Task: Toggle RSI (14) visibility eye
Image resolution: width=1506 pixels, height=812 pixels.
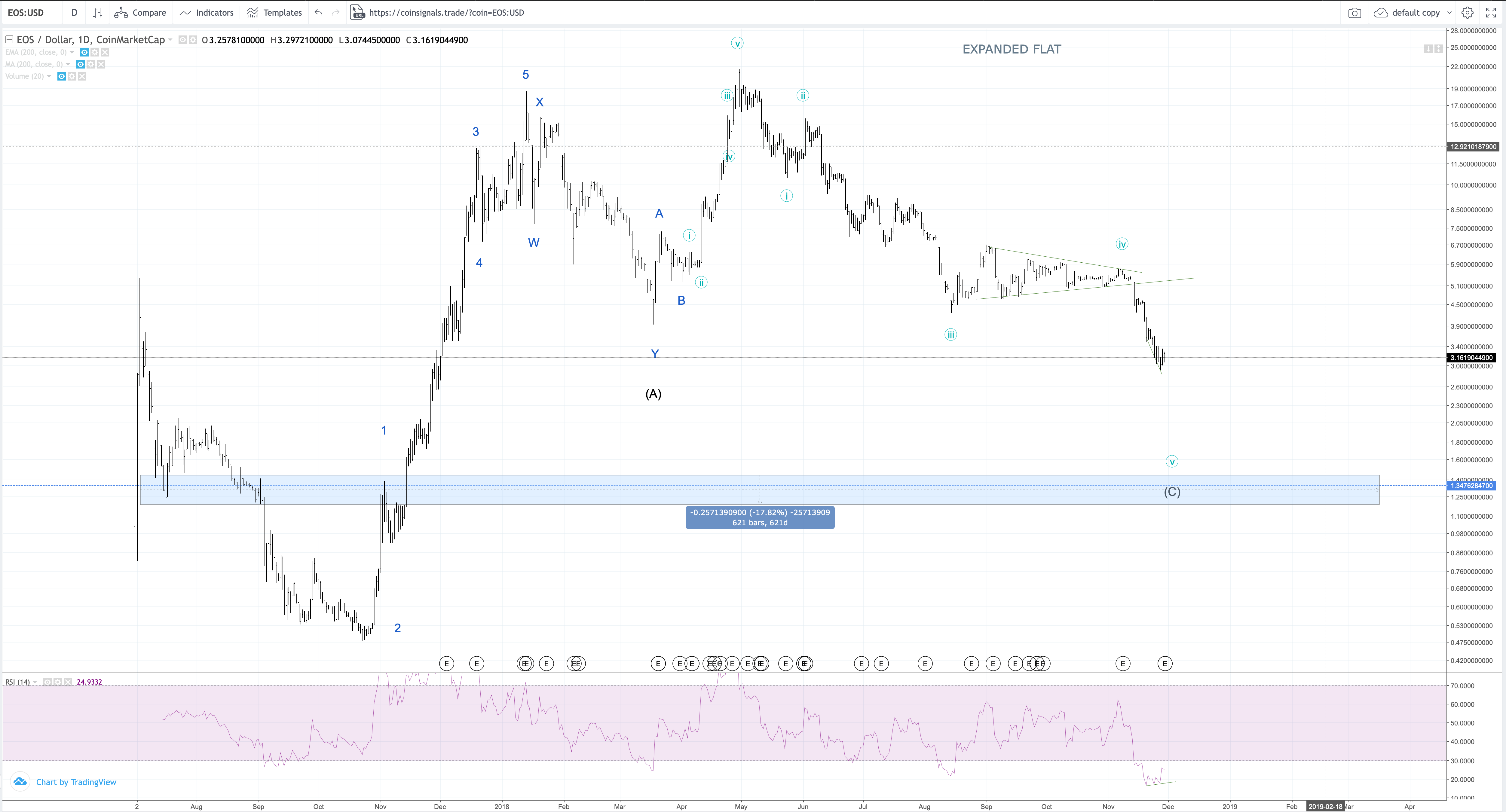Action: tap(47, 682)
